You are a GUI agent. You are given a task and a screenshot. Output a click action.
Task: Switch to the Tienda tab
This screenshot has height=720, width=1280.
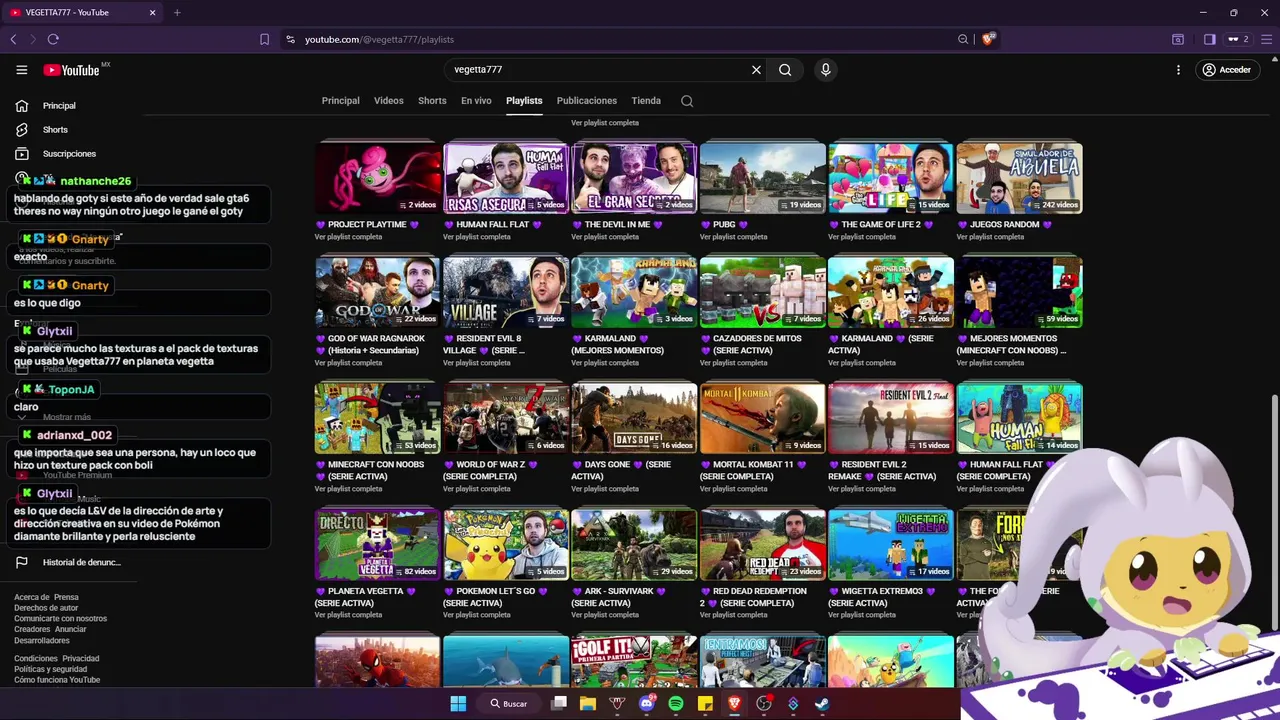click(646, 101)
